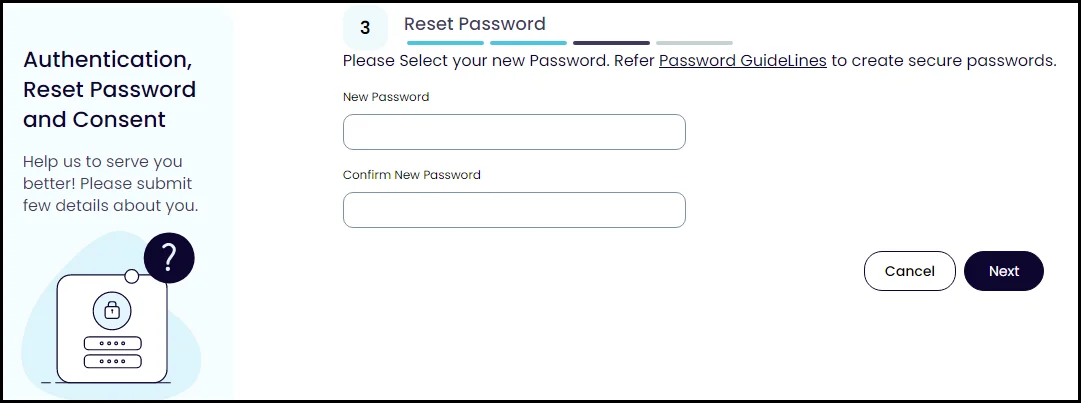Click the lower dotted password bar in the illustration

[x=112, y=361]
